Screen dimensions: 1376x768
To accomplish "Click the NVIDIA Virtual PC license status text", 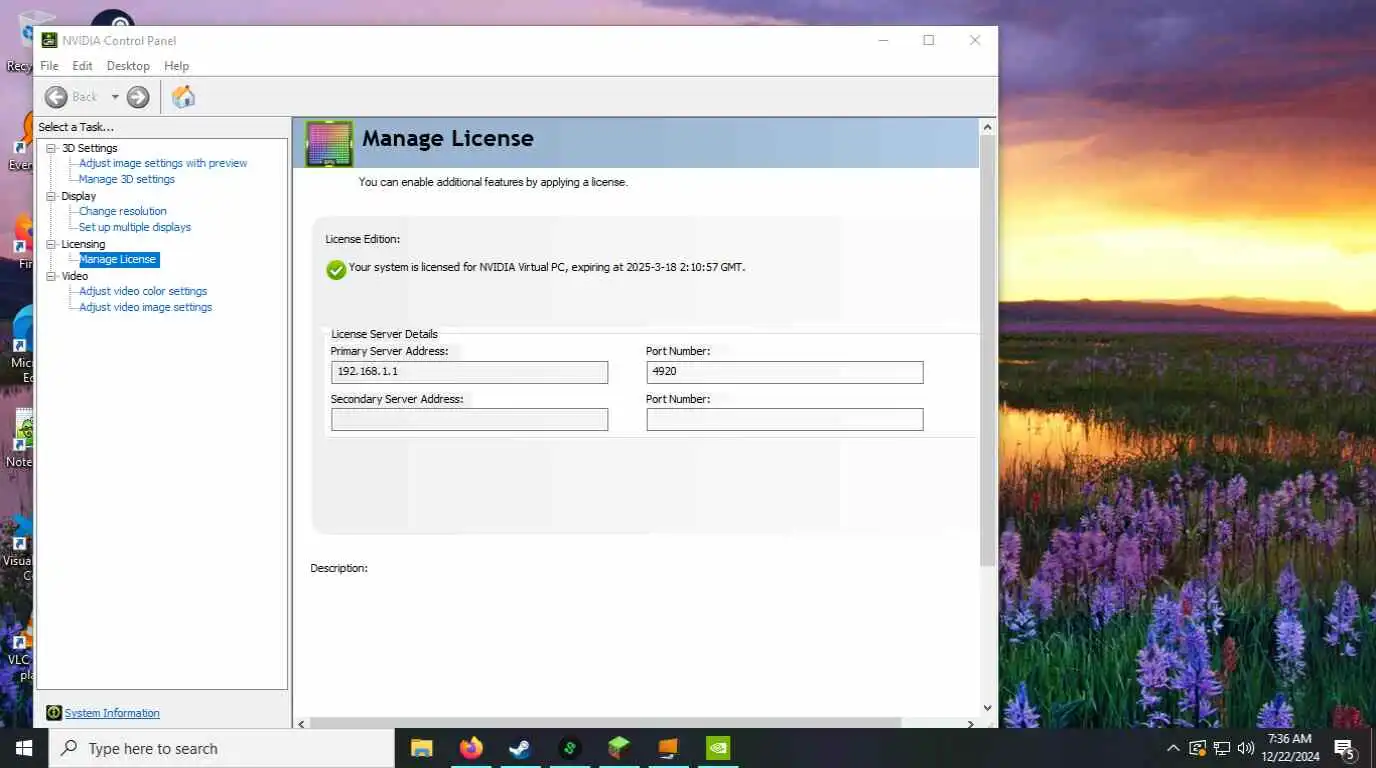I will [546, 267].
